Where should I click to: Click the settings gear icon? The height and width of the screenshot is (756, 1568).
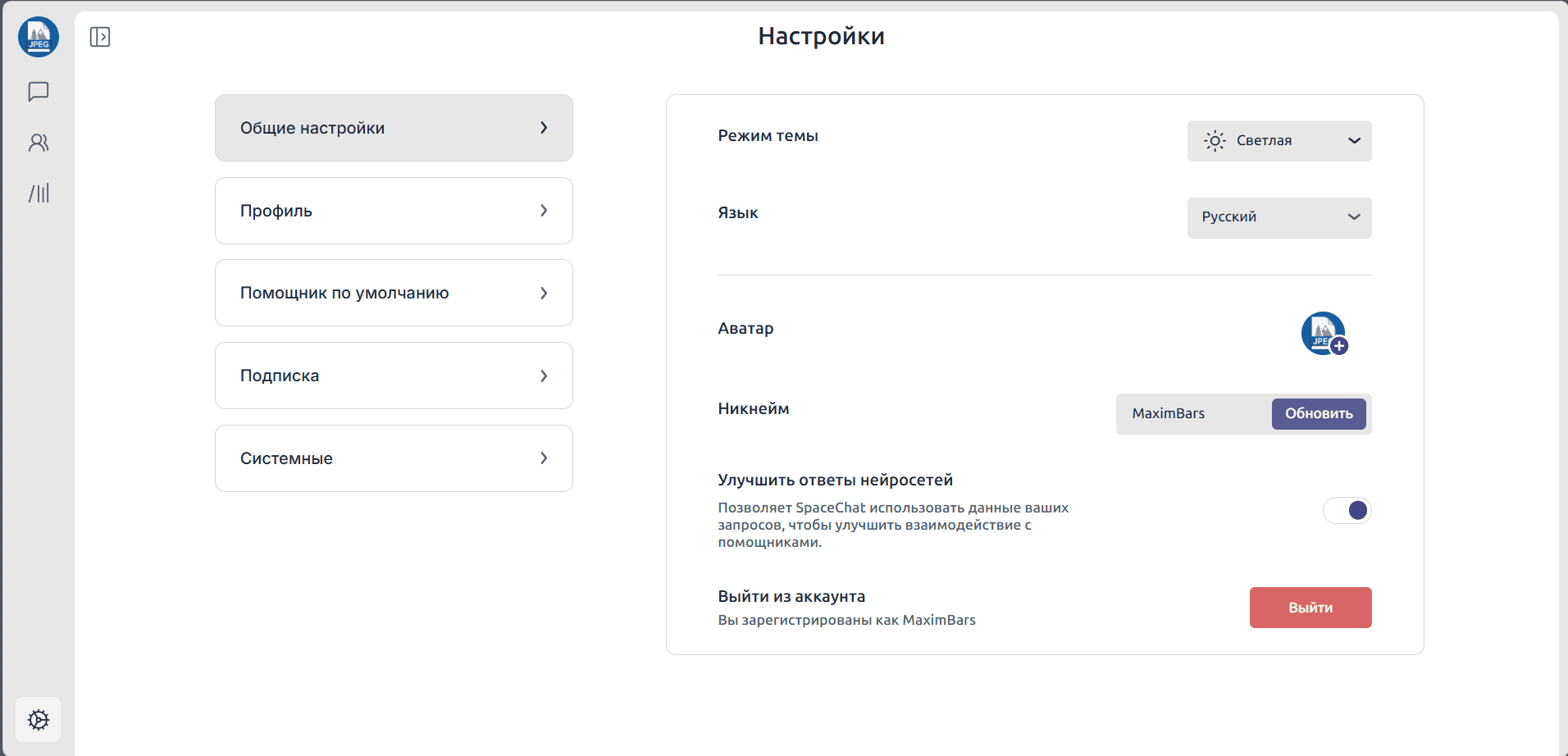click(x=39, y=720)
